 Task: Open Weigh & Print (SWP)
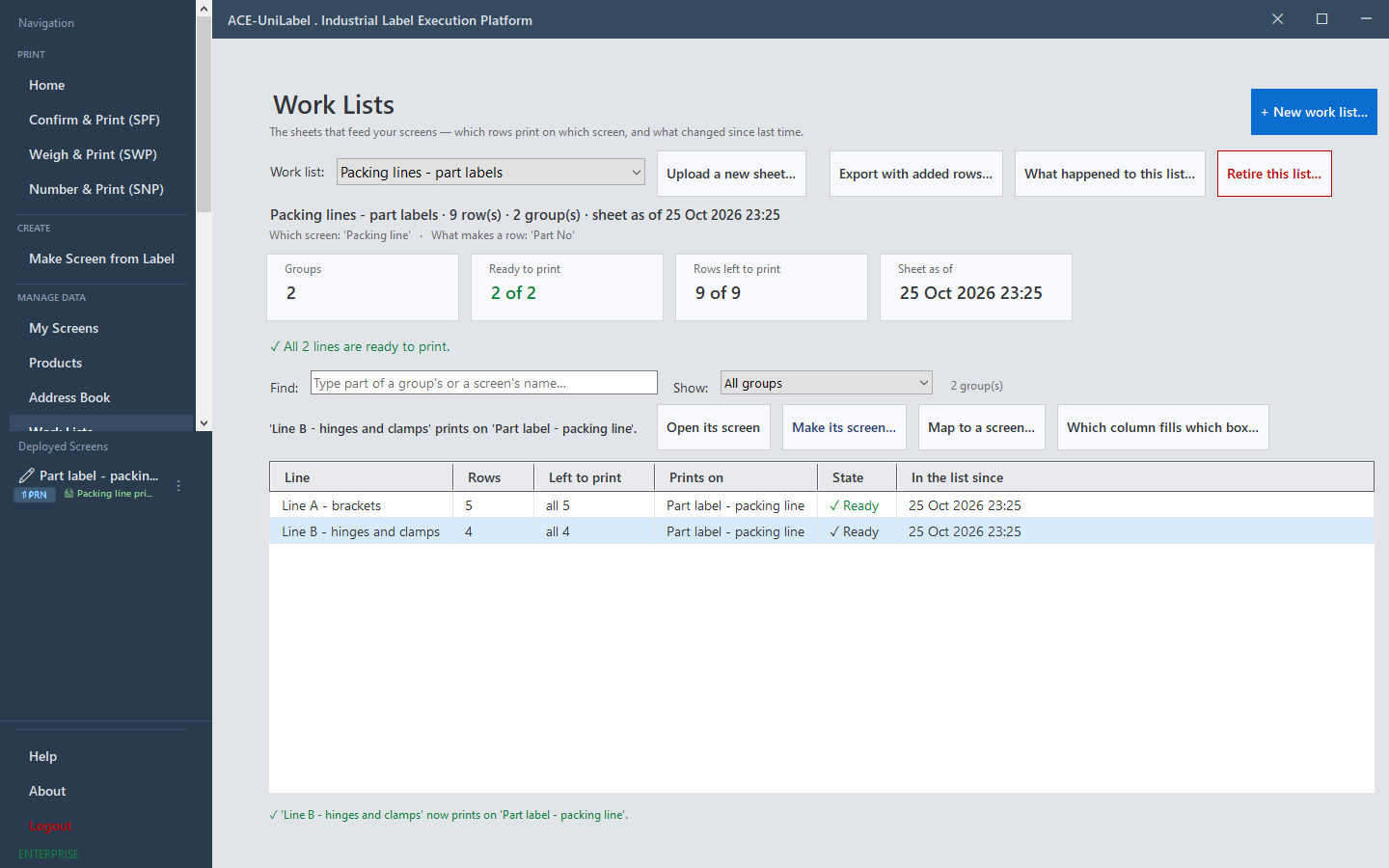click(93, 154)
